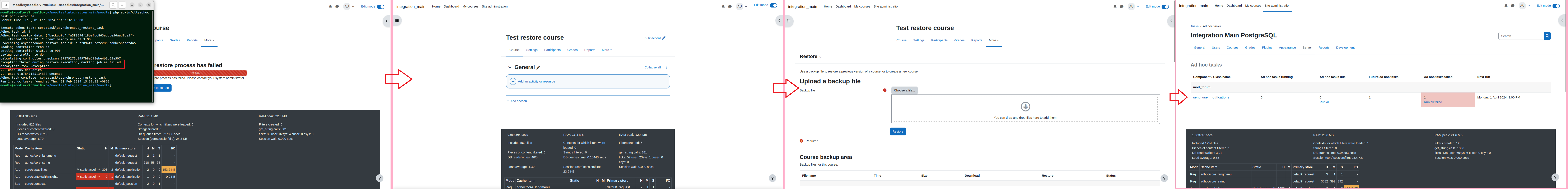Click the blue search magnifier button
Viewport: 1568px width, 189px height.
pos(1547,36)
